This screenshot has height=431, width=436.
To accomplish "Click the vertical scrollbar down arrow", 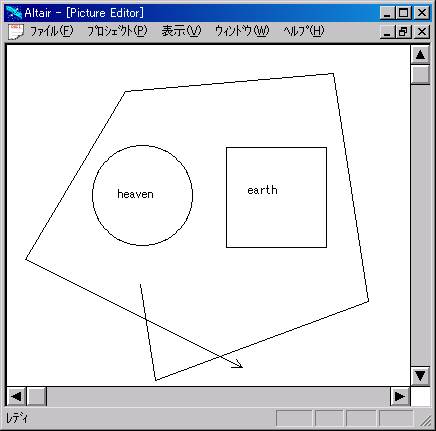I will click(x=420, y=376).
